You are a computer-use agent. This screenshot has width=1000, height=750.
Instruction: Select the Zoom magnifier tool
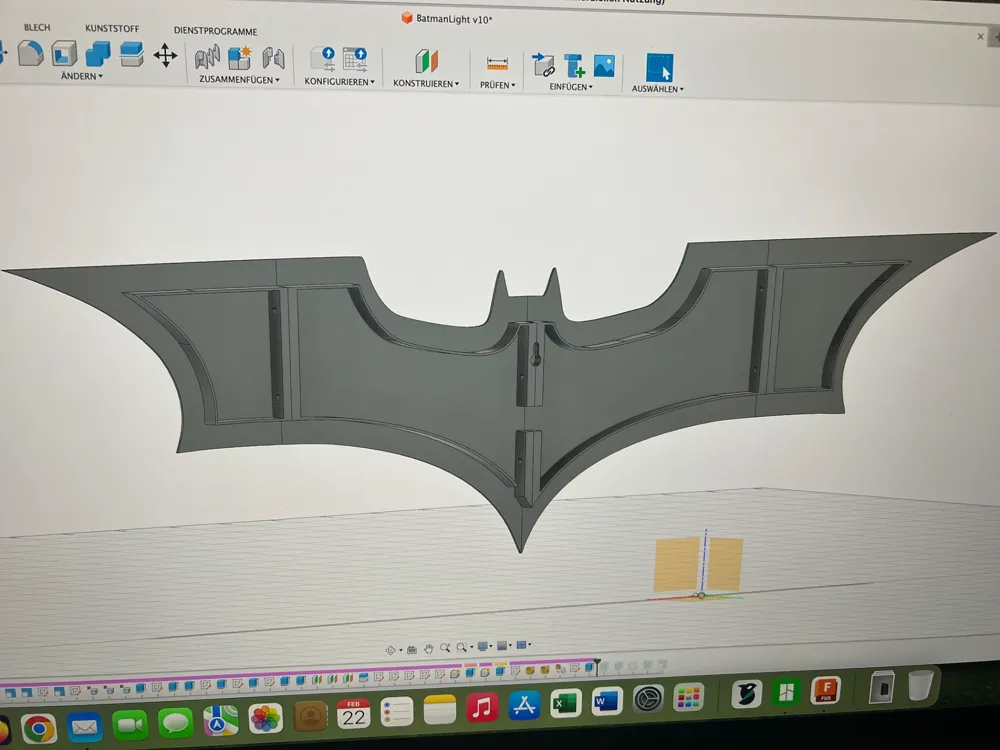pyautogui.click(x=445, y=648)
